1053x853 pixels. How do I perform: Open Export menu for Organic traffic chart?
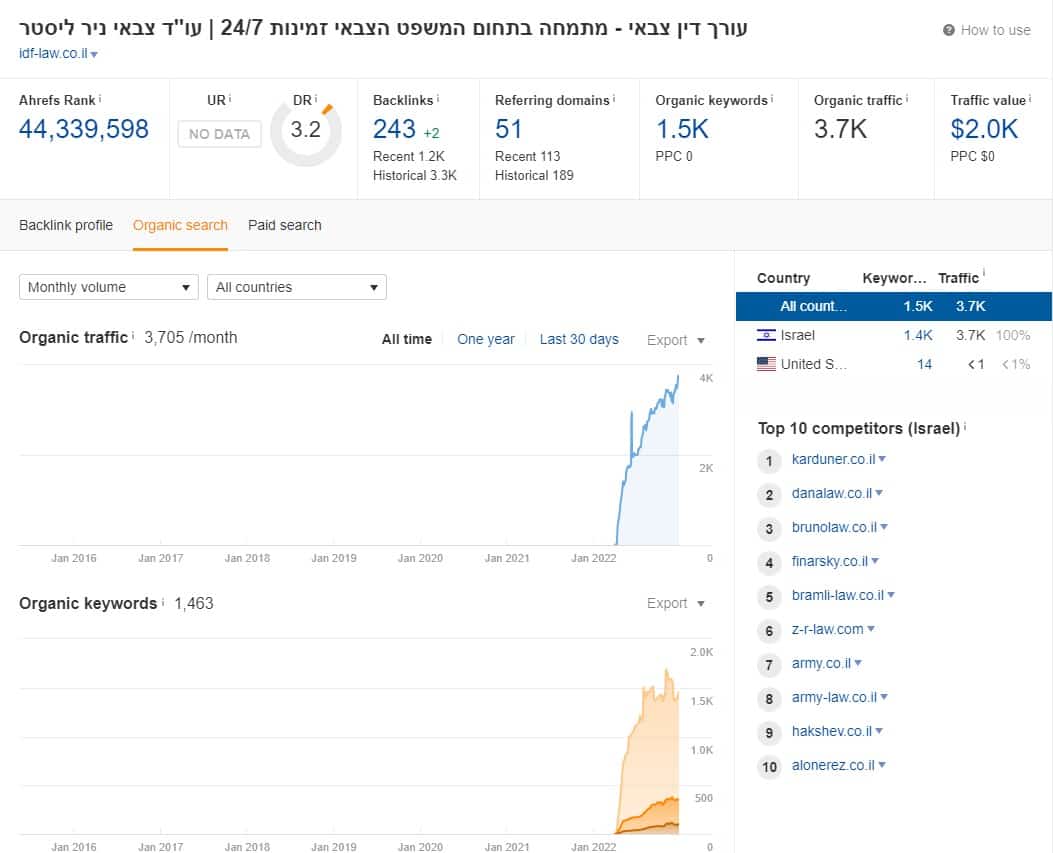[676, 340]
